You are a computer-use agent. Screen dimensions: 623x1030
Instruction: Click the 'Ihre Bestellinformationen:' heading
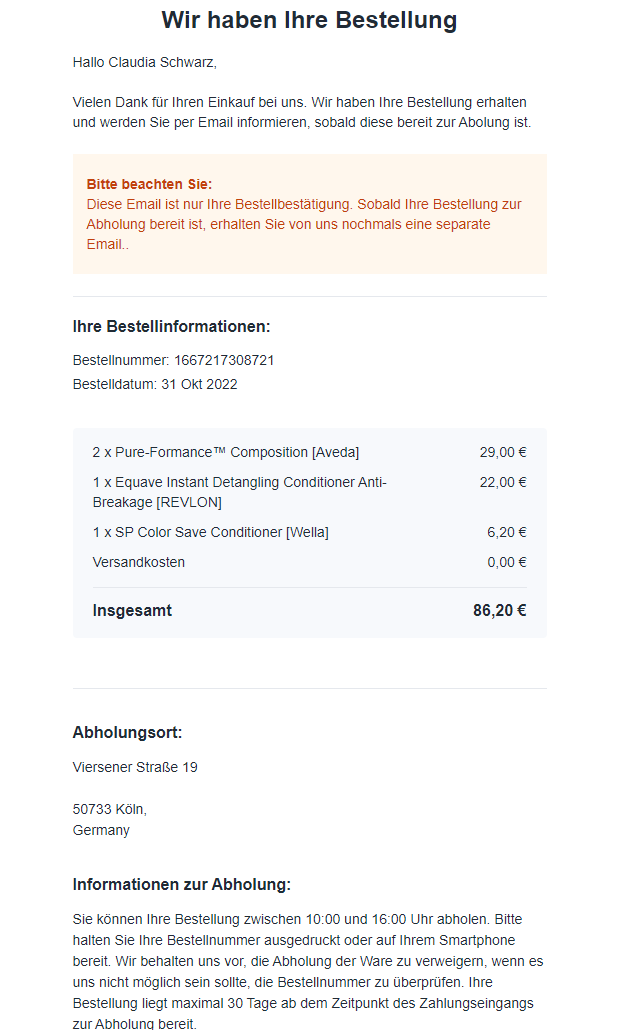[172, 326]
